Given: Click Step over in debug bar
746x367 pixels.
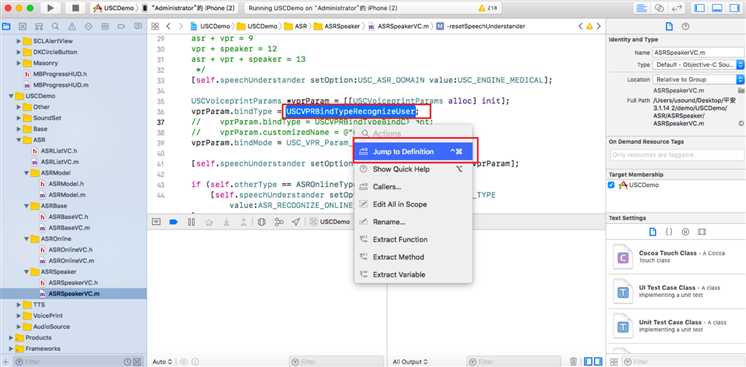Looking at the screenshot, I should tap(209, 222).
